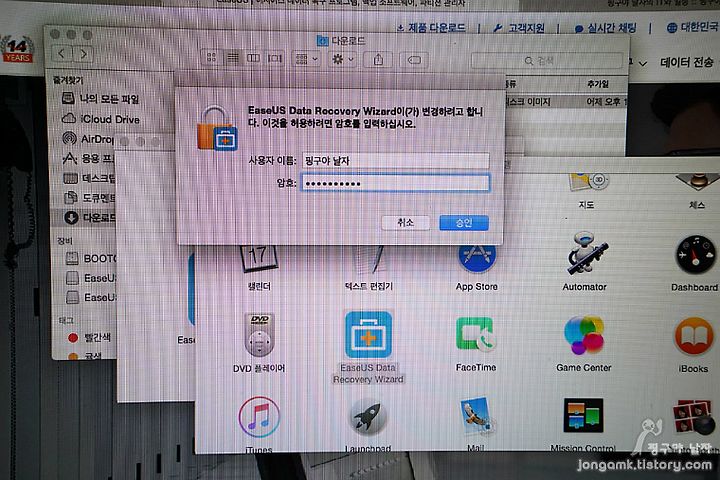
Task: Open the Dashboard app icon
Action: click(x=695, y=255)
